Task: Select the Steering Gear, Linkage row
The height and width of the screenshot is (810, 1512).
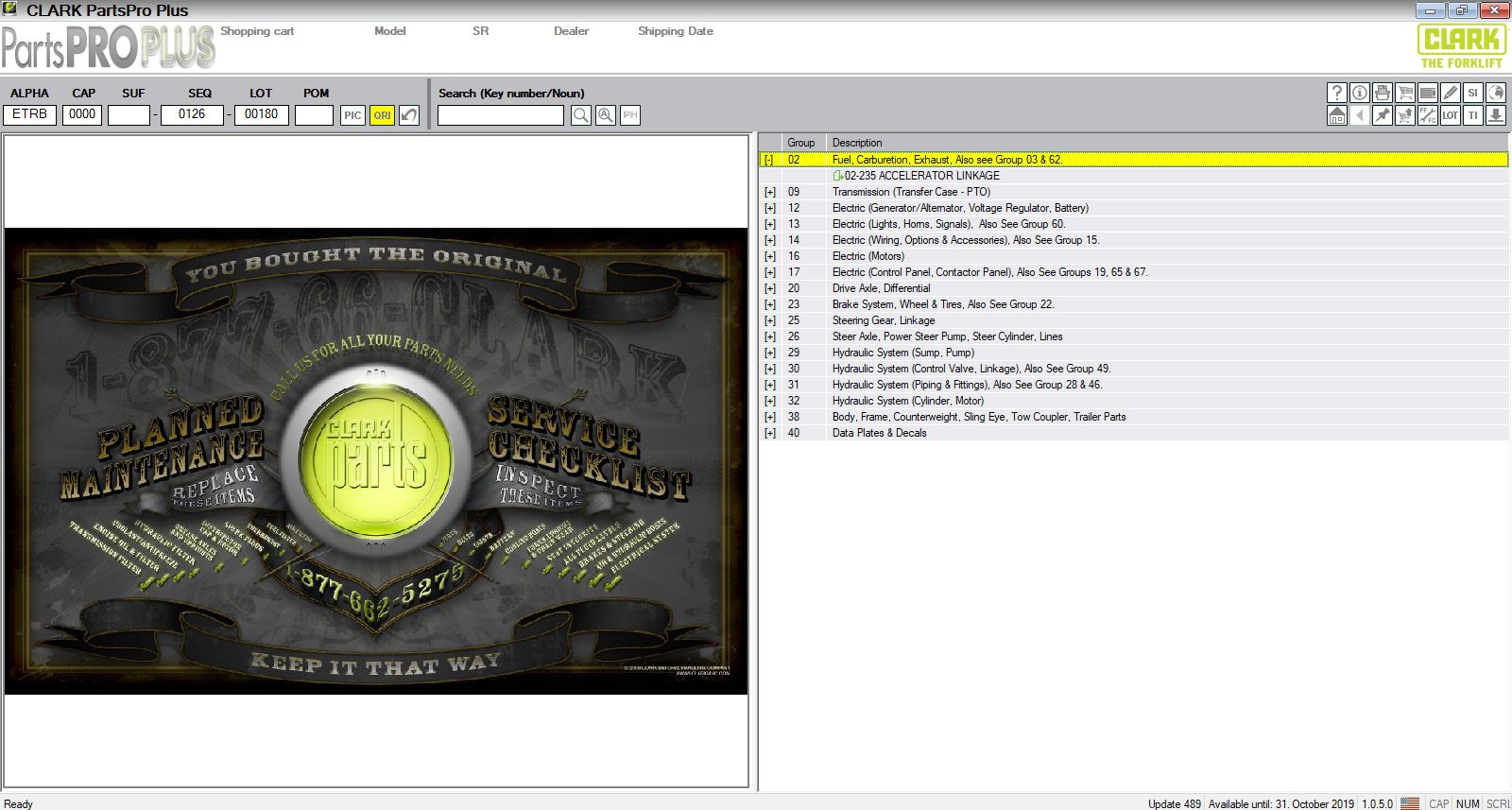Action: (x=1133, y=320)
